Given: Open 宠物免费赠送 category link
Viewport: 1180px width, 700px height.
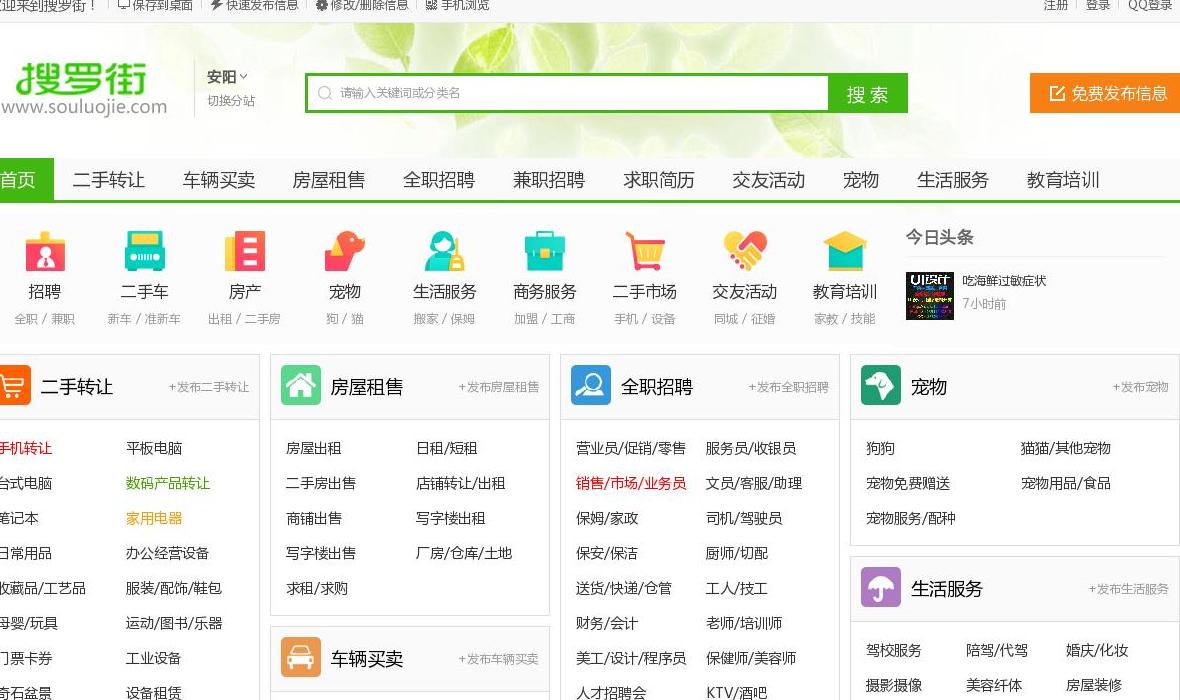Looking at the screenshot, I should 908,483.
